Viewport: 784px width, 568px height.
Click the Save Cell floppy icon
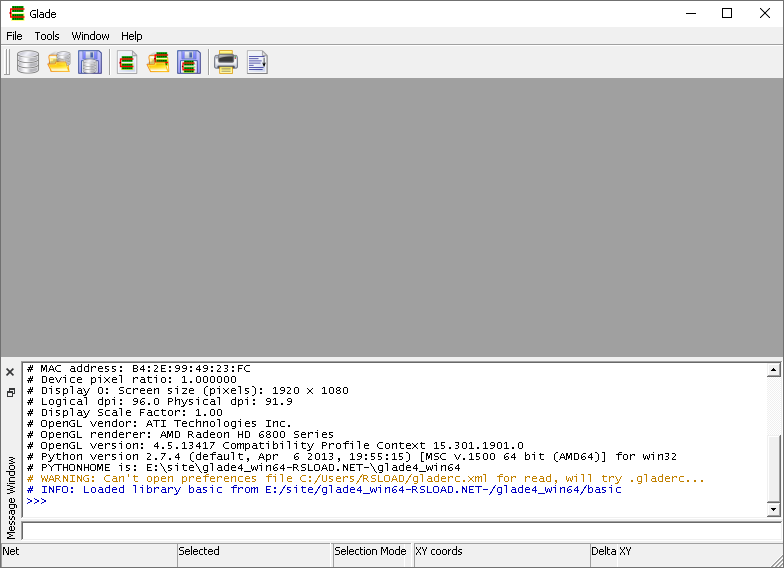(189, 62)
